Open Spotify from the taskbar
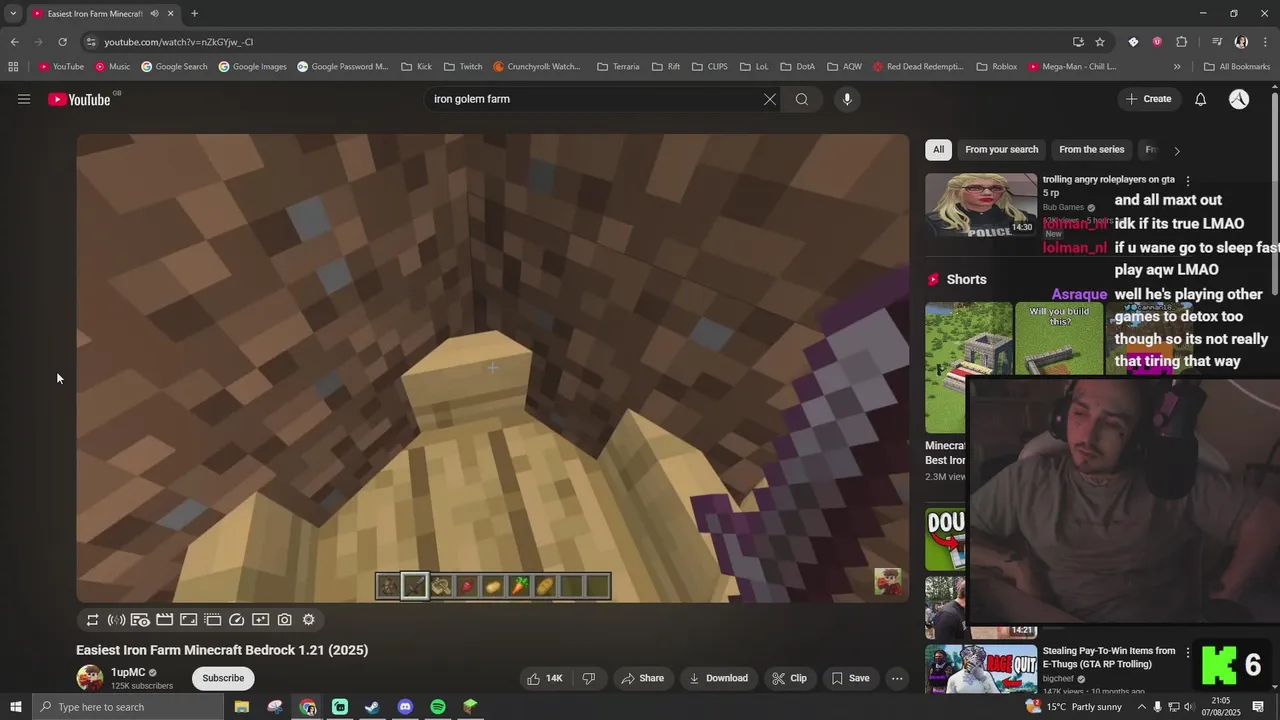1280x720 pixels. tap(438, 707)
